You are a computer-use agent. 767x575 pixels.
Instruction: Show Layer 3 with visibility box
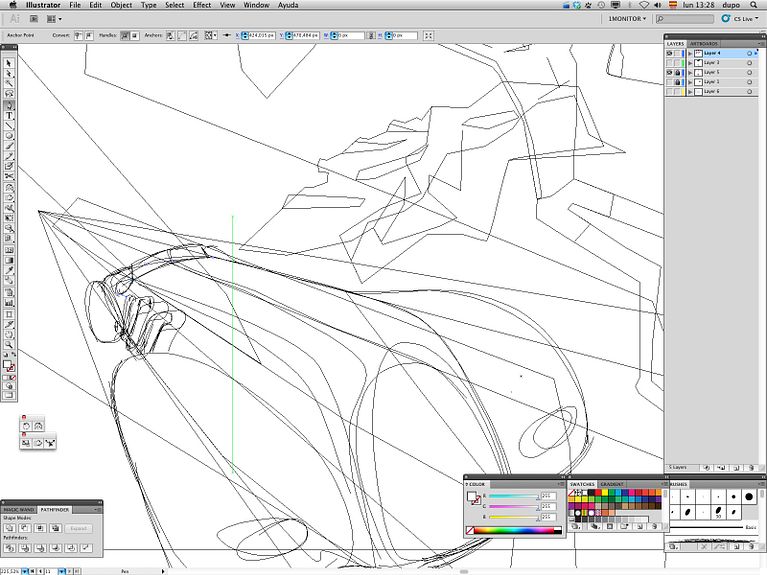(670, 63)
